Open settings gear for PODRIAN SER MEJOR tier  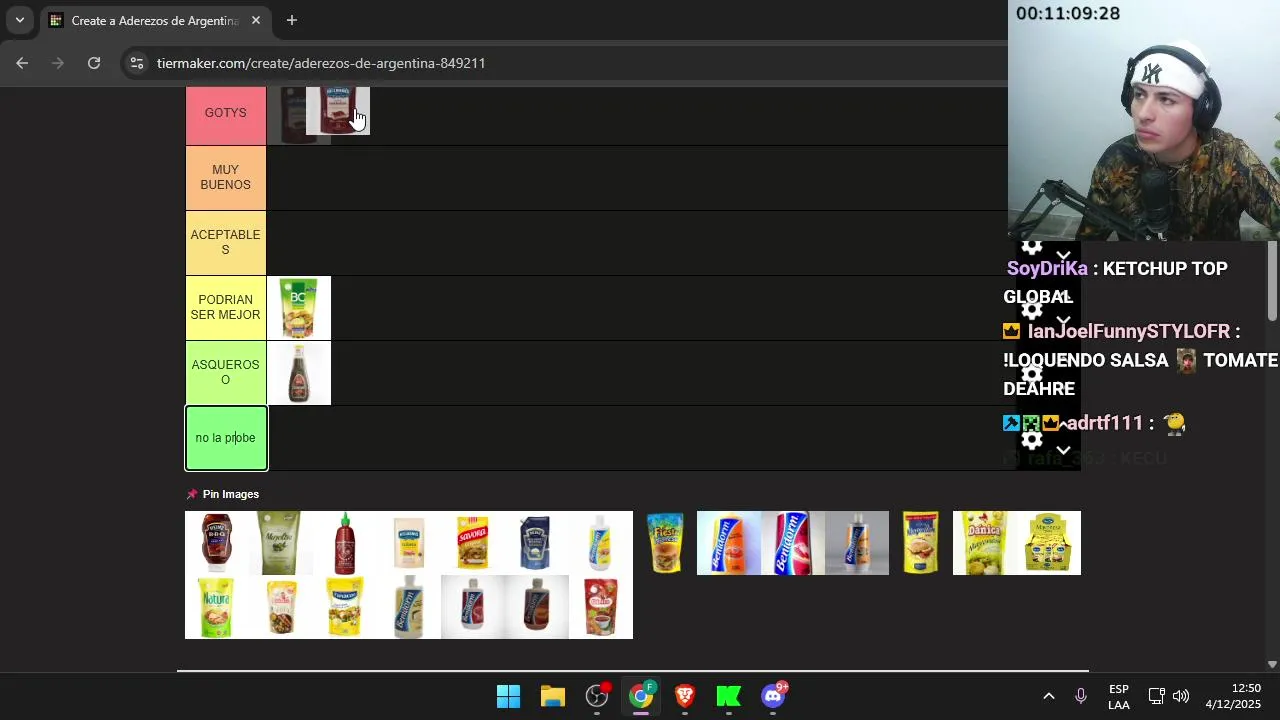coord(1032,310)
